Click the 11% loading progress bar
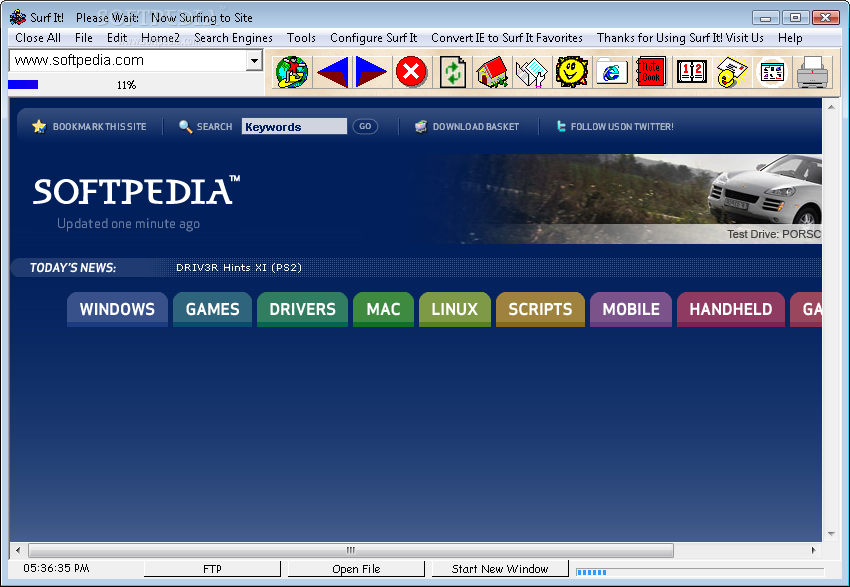850x587 pixels. pyautogui.click(x=136, y=85)
